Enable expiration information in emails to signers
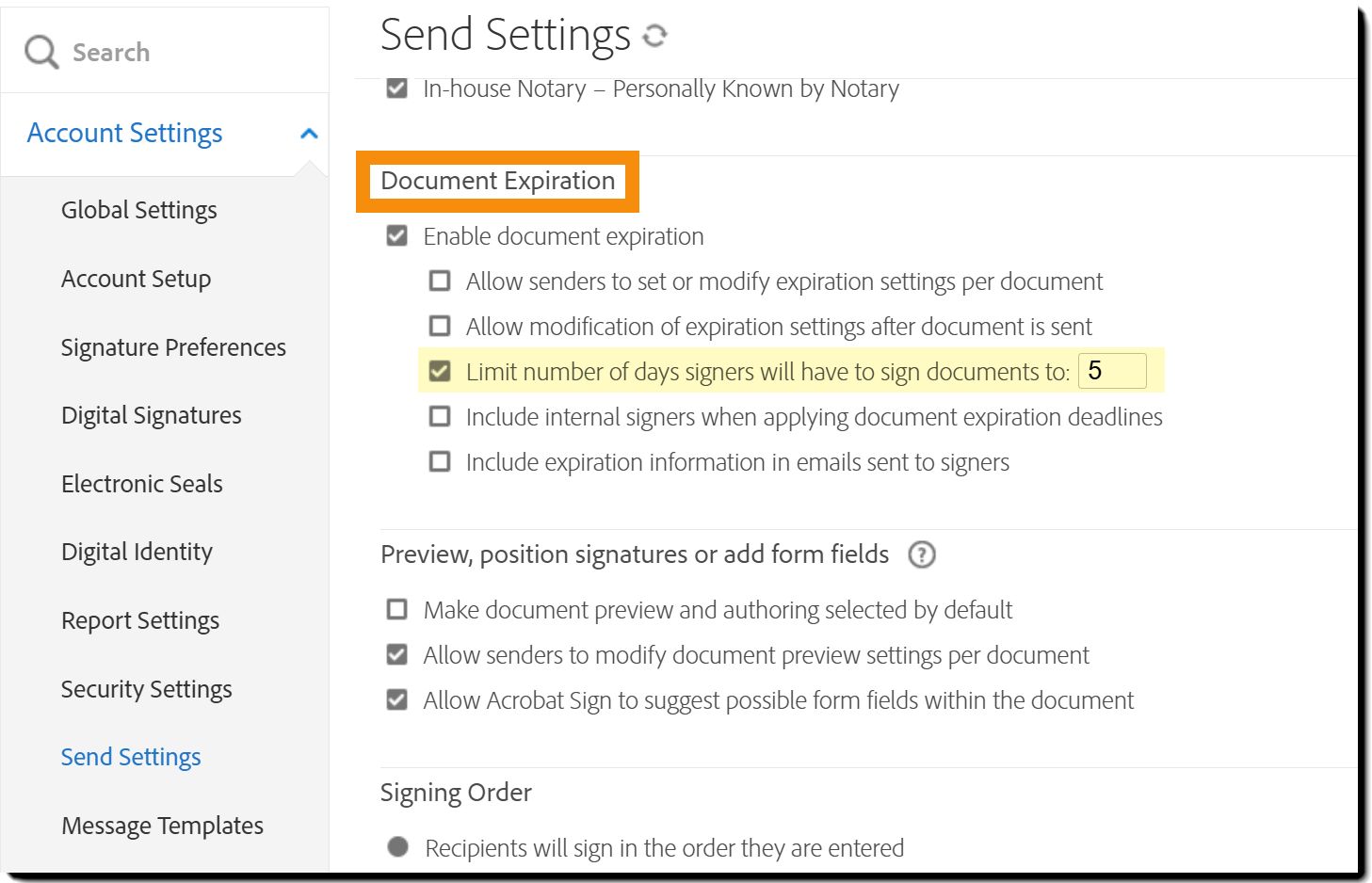The width and height of the screenshot is (1372, 883). pos(440,461)
